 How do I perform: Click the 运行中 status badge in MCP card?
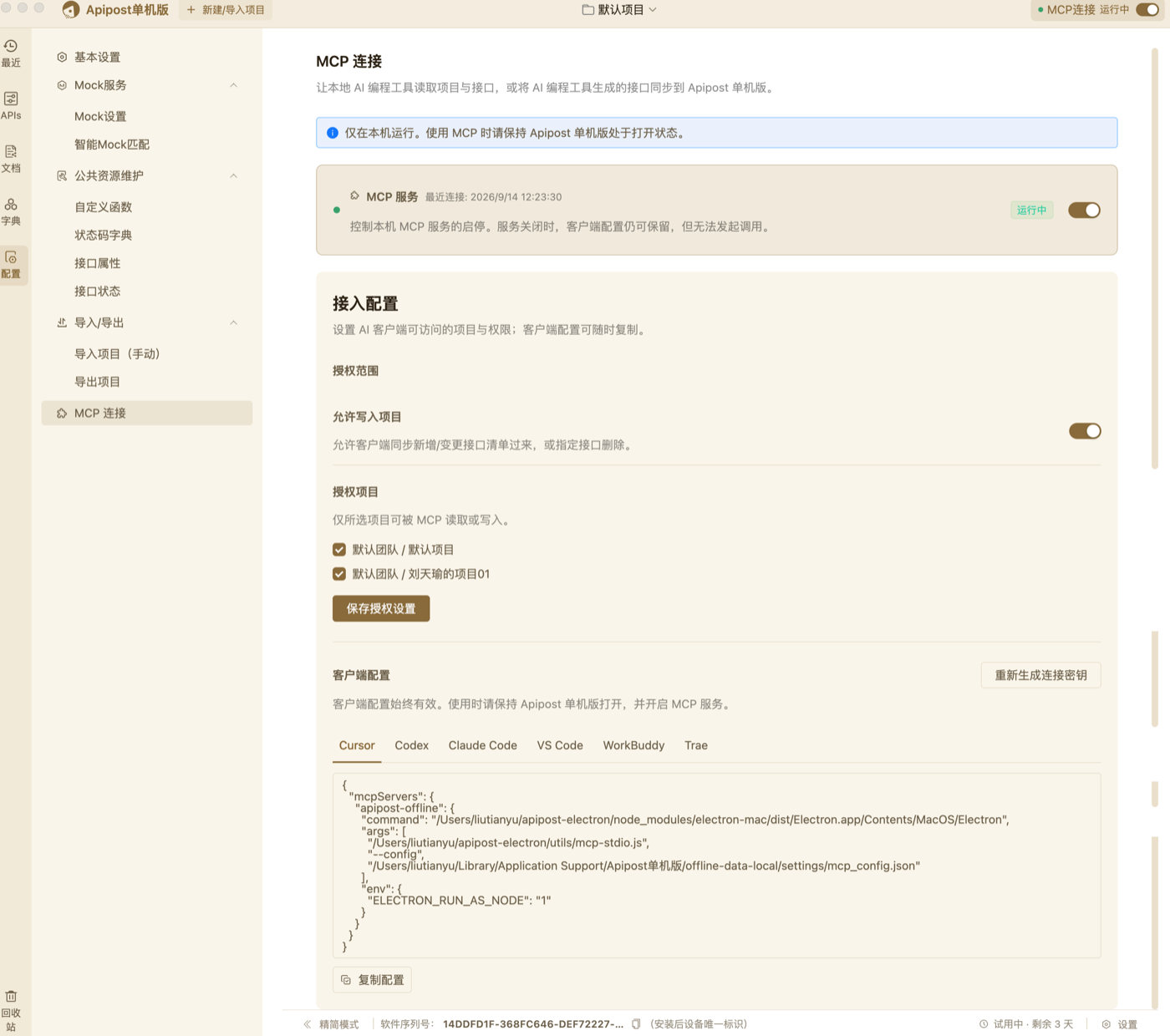click(x=1031, y=211)
